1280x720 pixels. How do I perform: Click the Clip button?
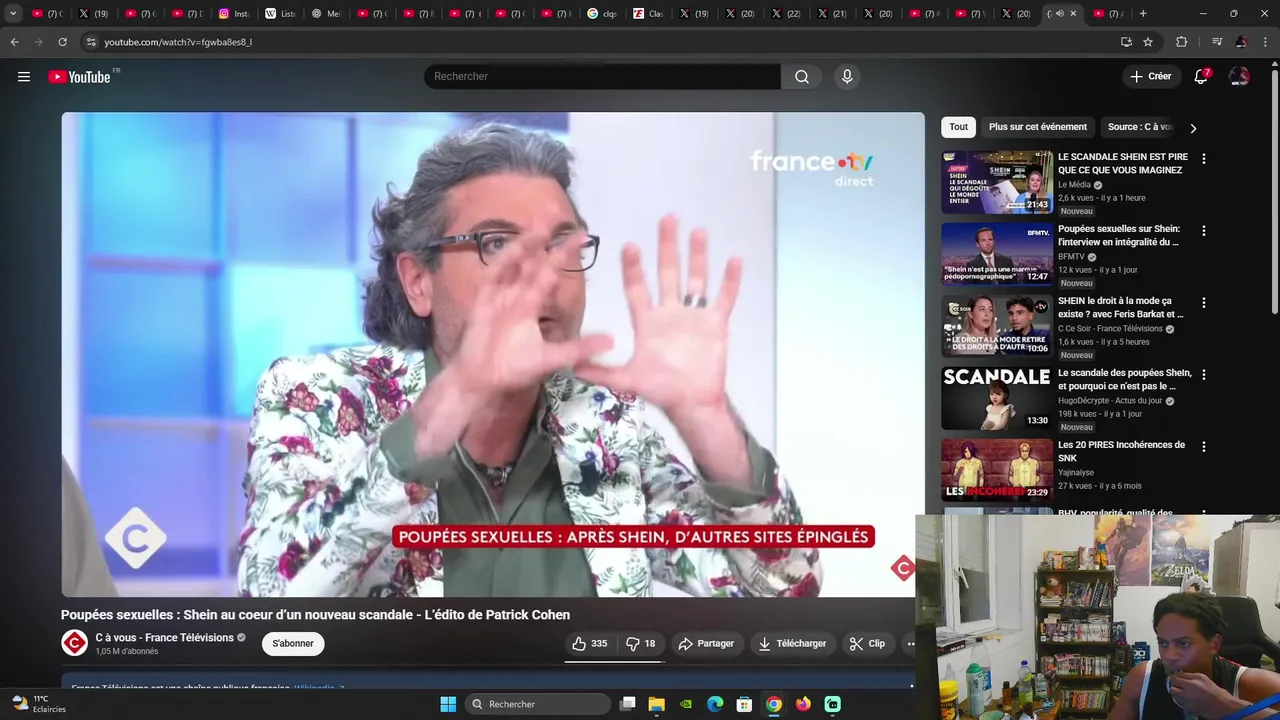coord(867,644)
